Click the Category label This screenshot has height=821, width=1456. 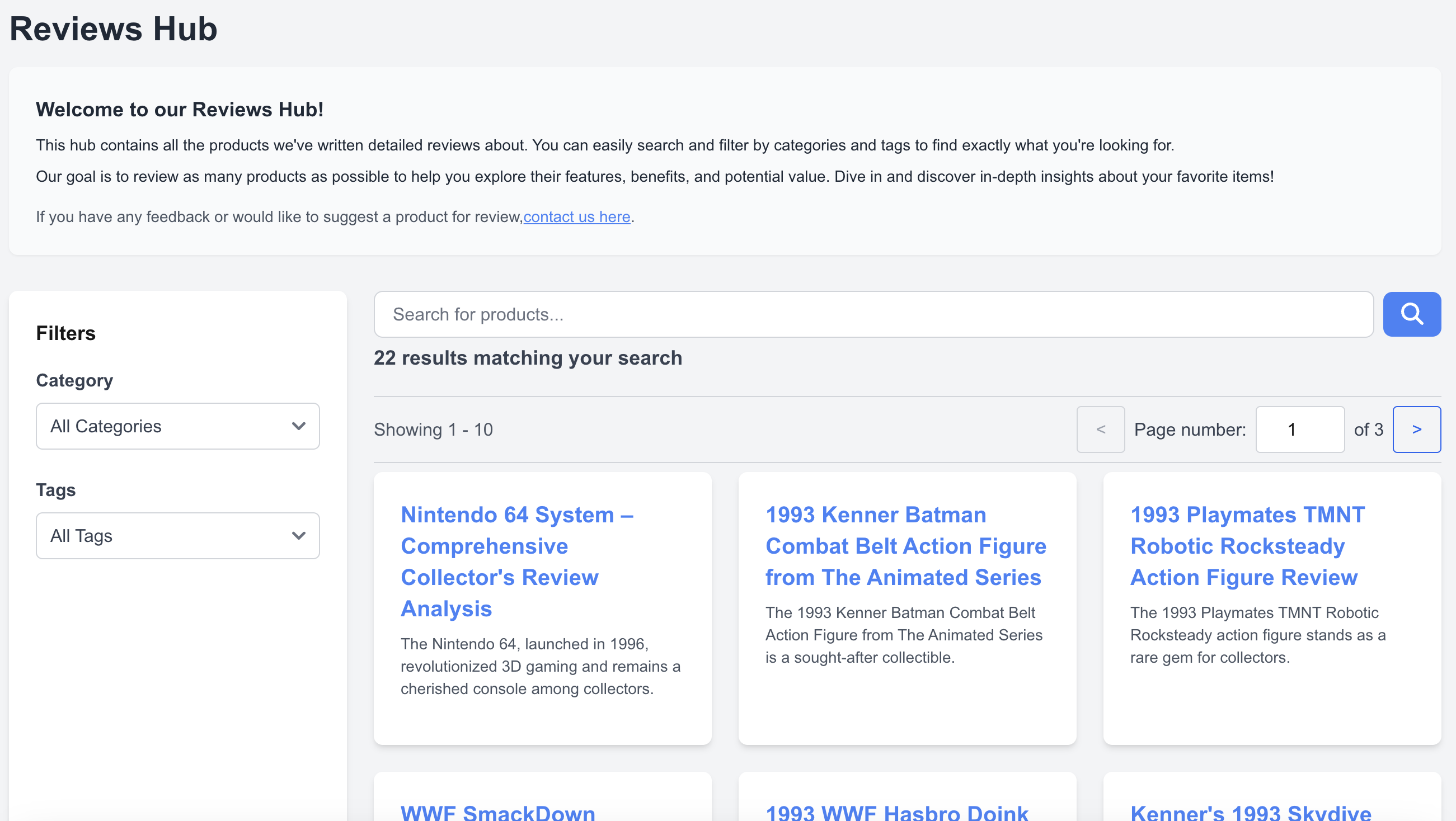click(74, 380)
